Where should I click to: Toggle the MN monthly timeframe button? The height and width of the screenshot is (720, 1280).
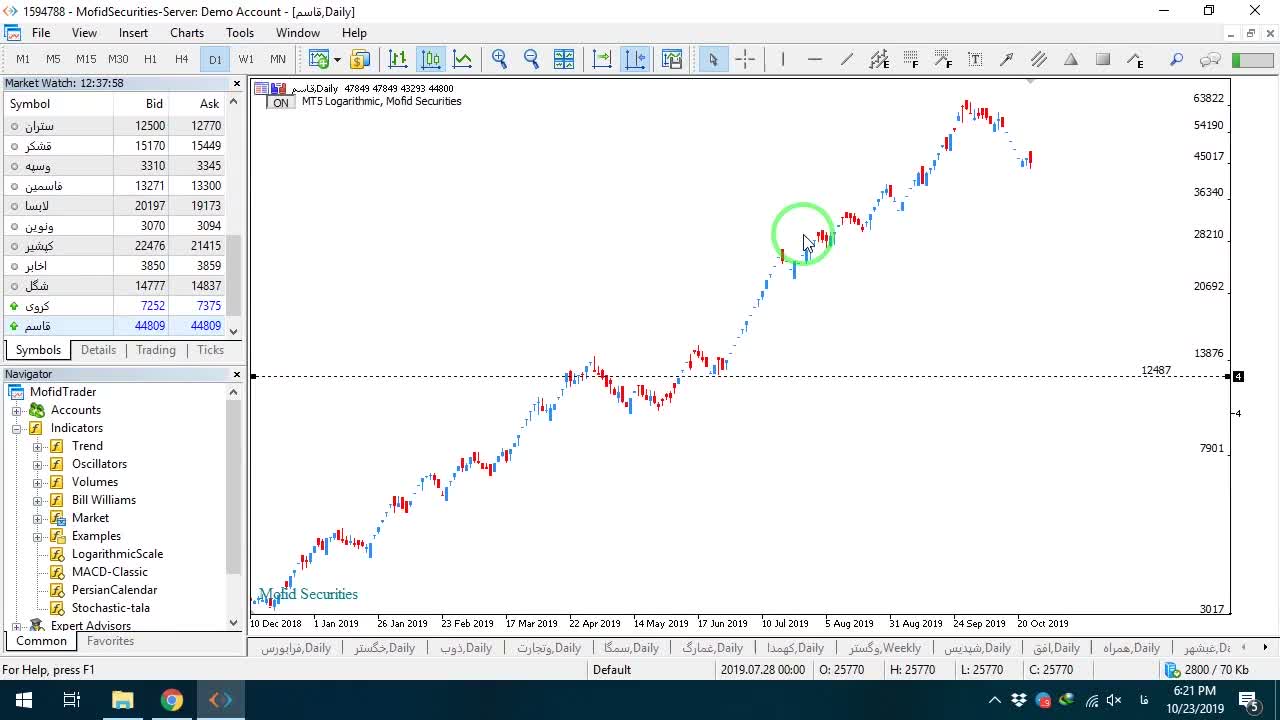pyautogui.click(x=278, y=60)
